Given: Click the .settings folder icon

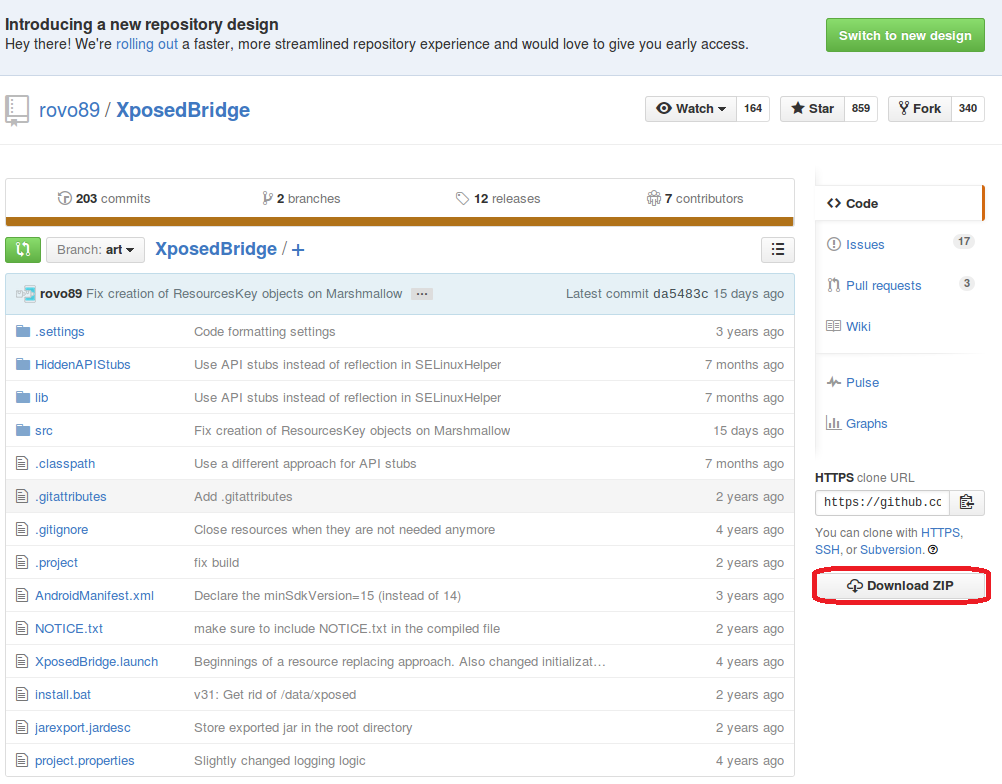Looking at the screenshot, I should pyautogui.click(x=23, y=331).
